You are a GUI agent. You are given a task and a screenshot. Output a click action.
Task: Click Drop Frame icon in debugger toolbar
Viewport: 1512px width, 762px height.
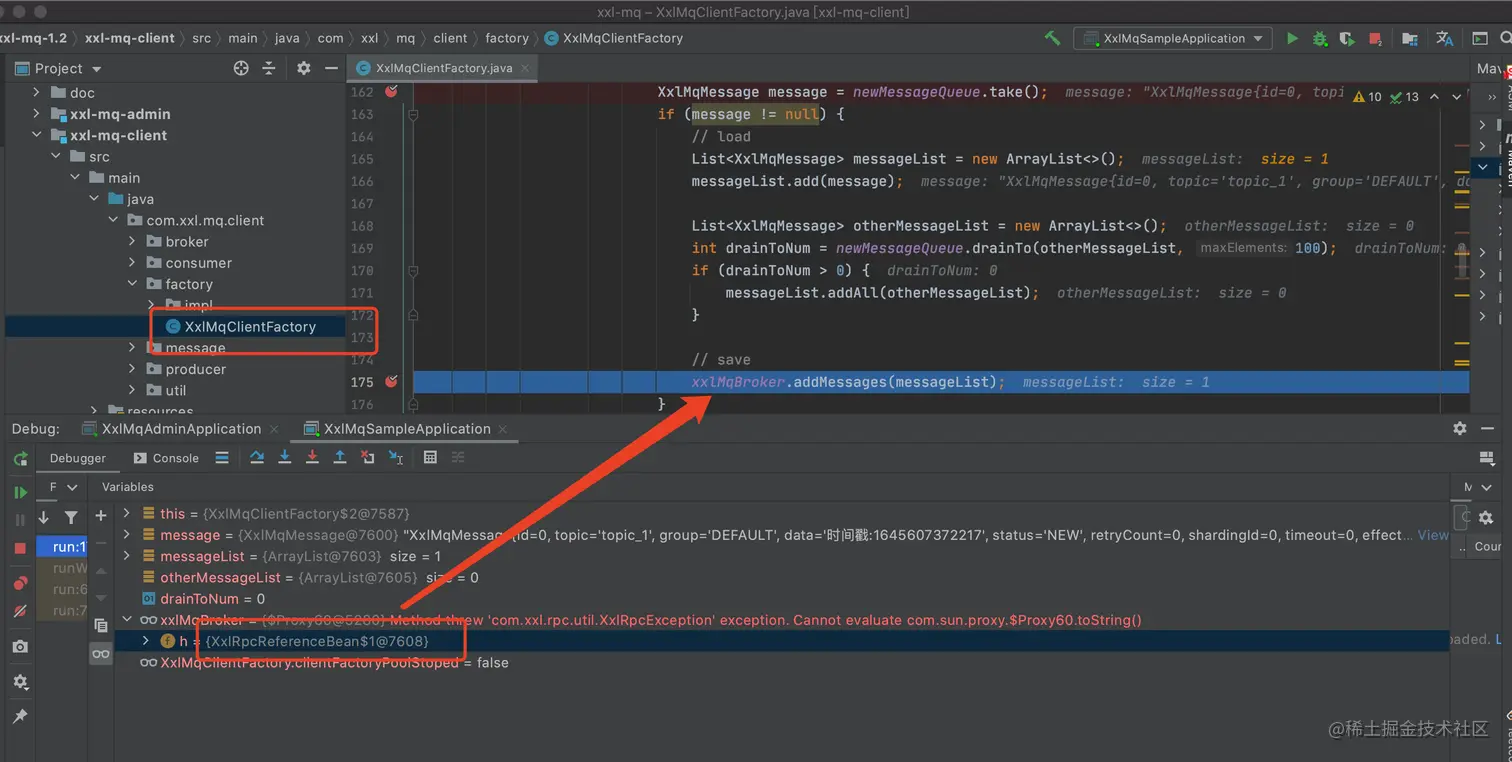pos(367,457)
